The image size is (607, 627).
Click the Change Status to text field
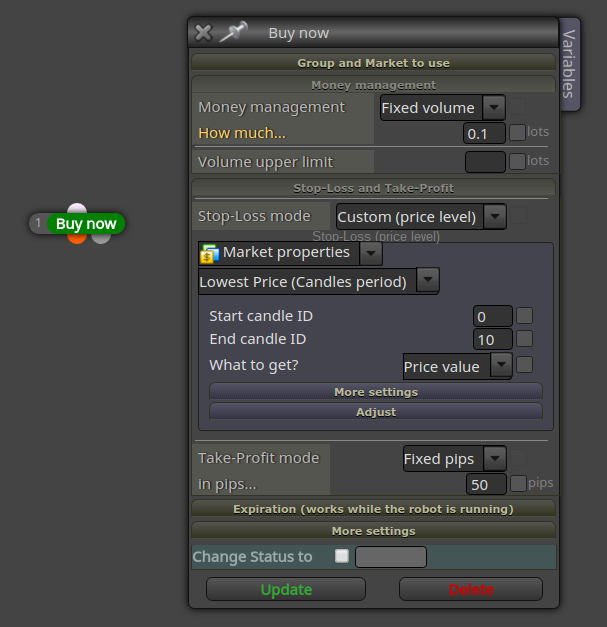click(391, 557)
